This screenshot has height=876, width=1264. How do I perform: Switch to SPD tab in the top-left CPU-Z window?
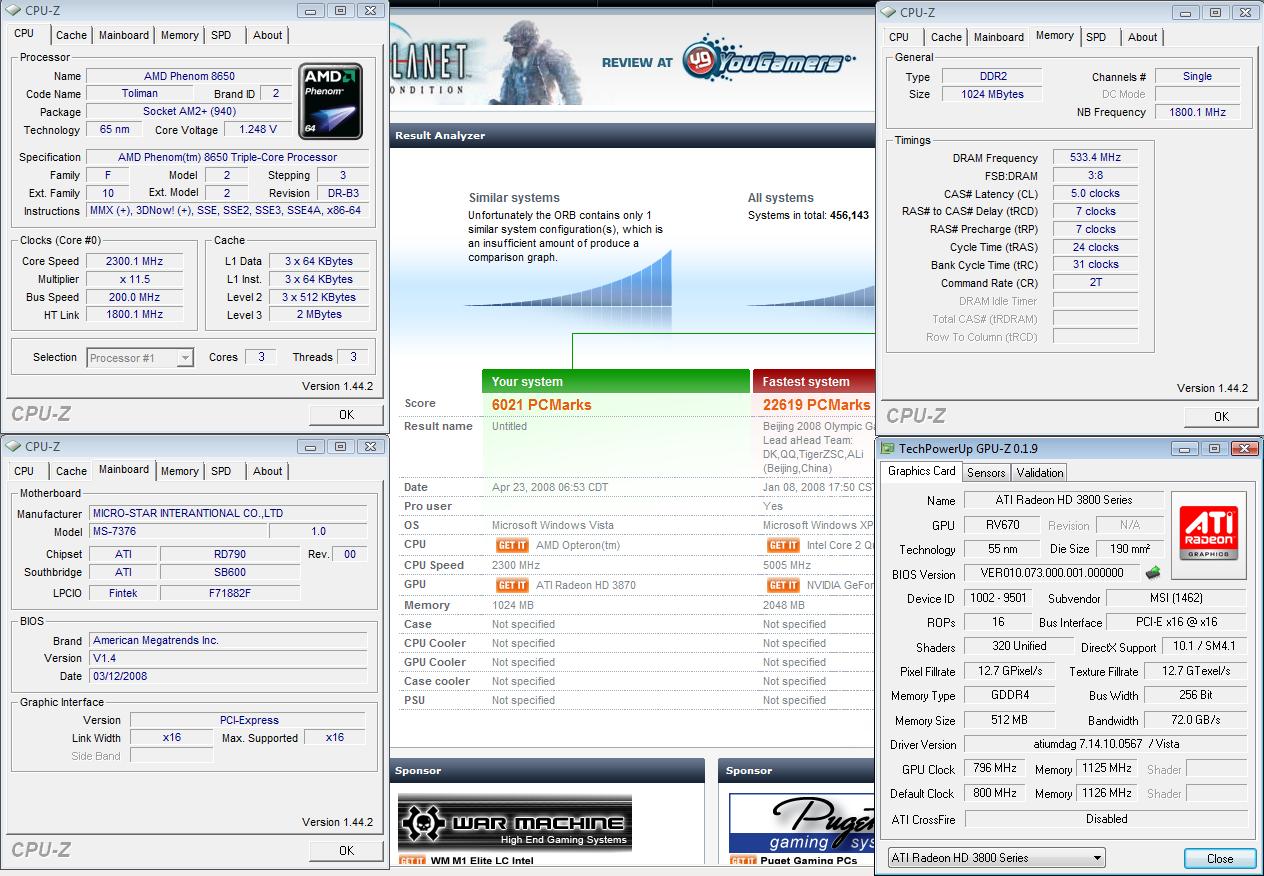pyautogui.click(x=222, y=35)
